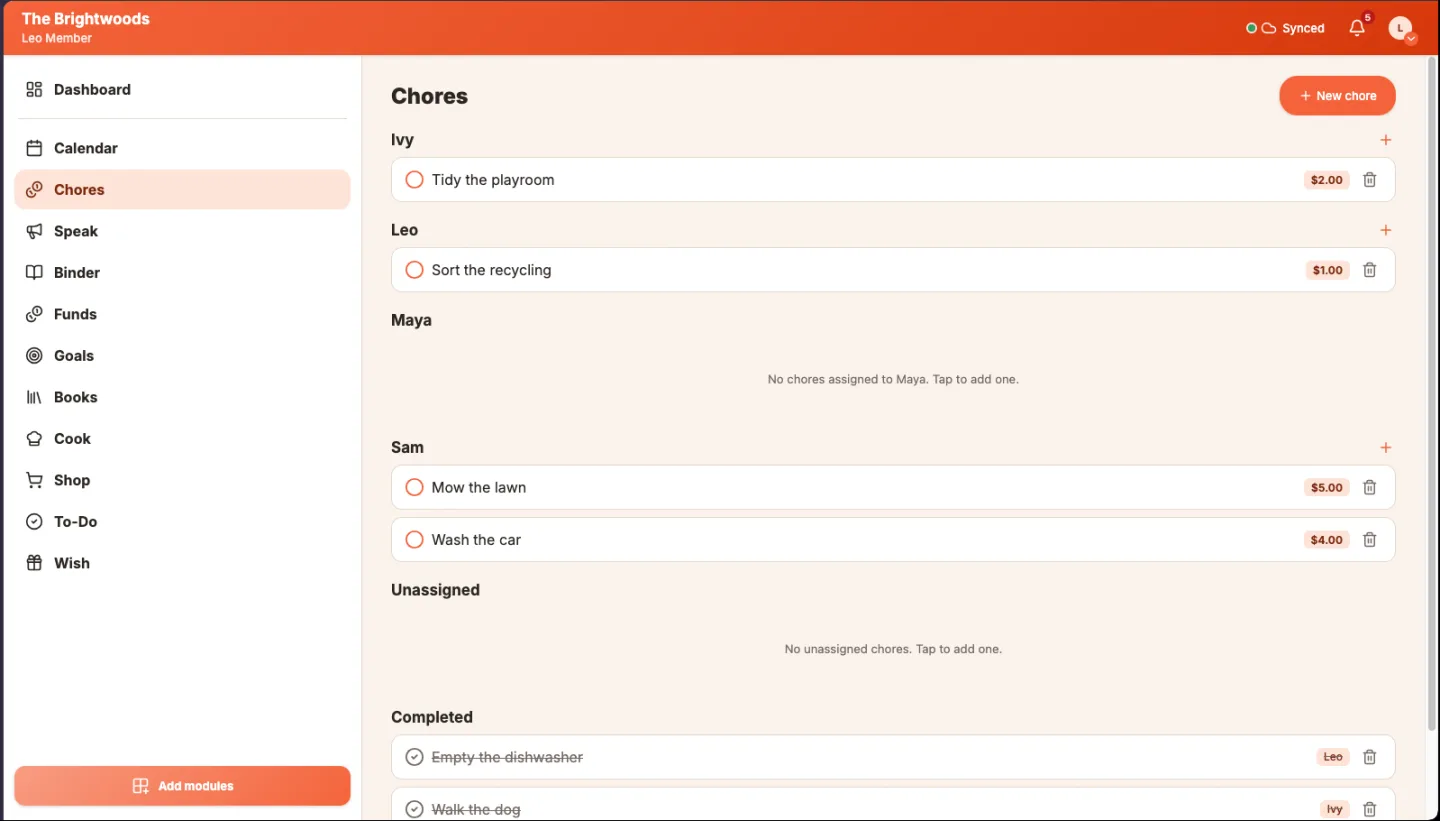The image size is (1440, 821).
Task: Click the $2.00 reward badge
Action: (1327, 180)
